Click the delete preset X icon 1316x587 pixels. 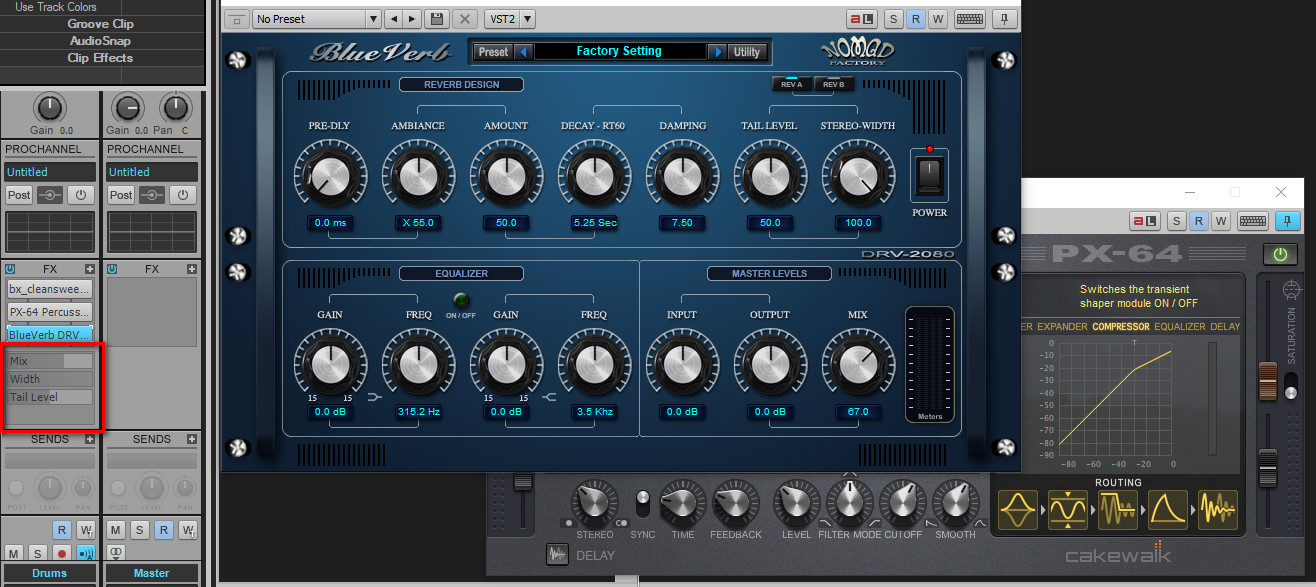point(464,19)
